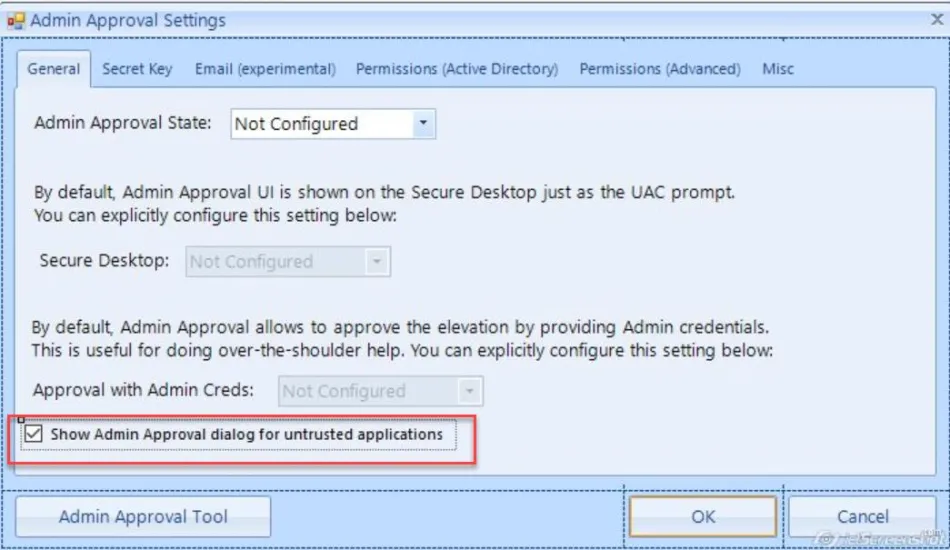This screenshot has width=950, height=550.
Task: Open the Secure Desktop combo box
Action: pos(377,262)
